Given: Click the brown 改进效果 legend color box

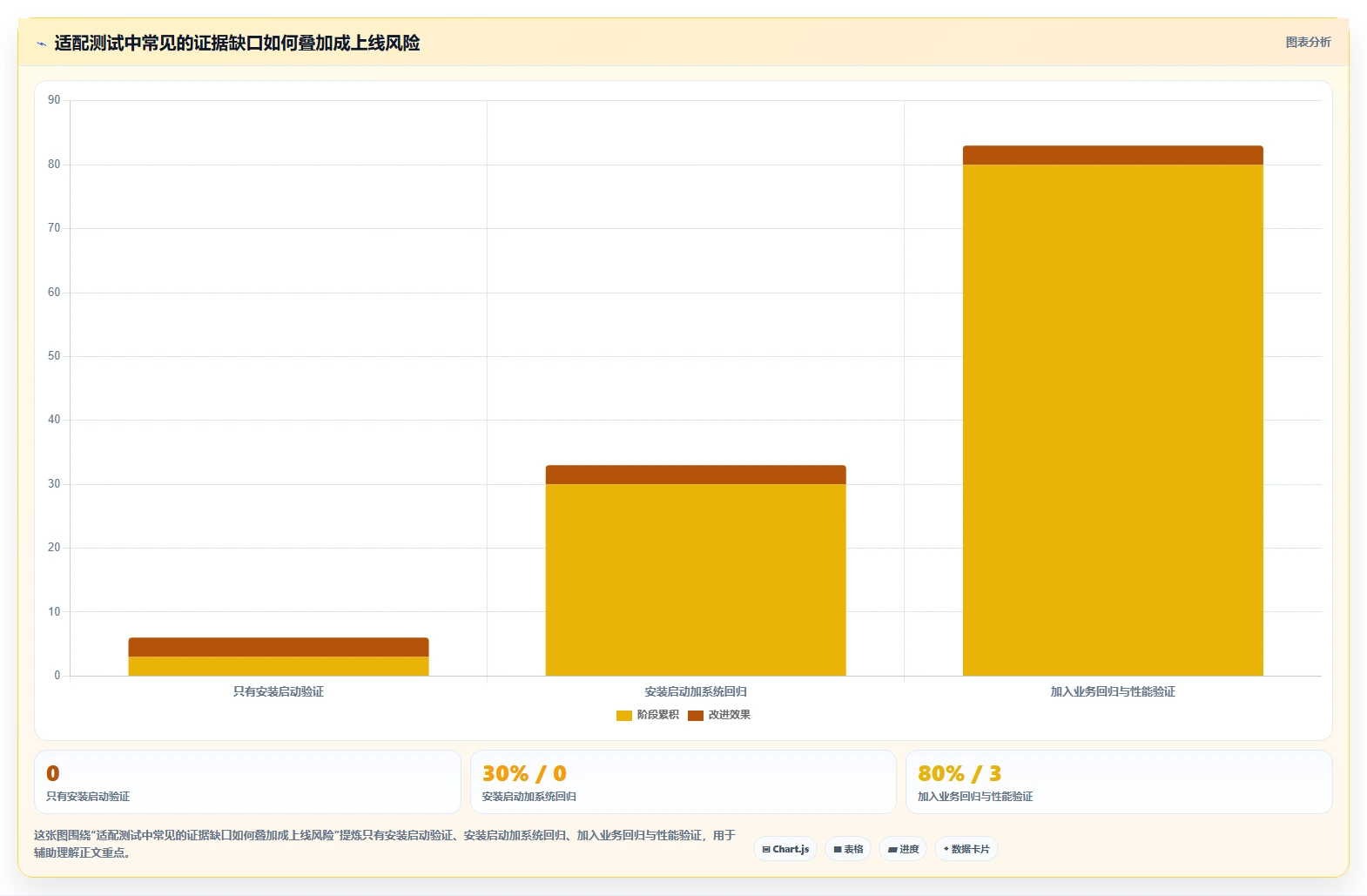Looking at the screenshot, I should [x=696, y=716].
